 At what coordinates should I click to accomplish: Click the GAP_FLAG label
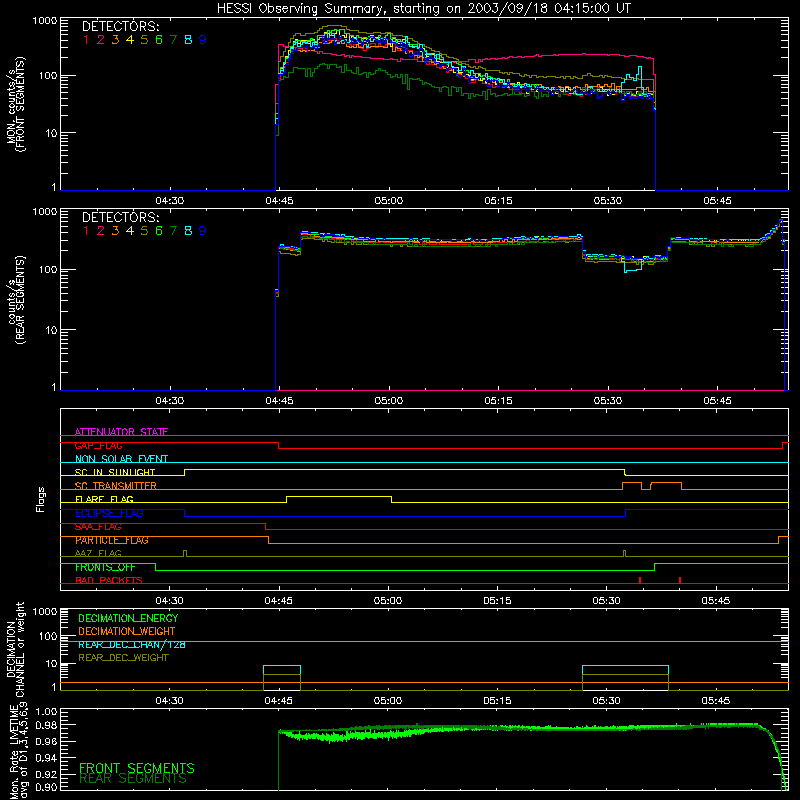98,445
